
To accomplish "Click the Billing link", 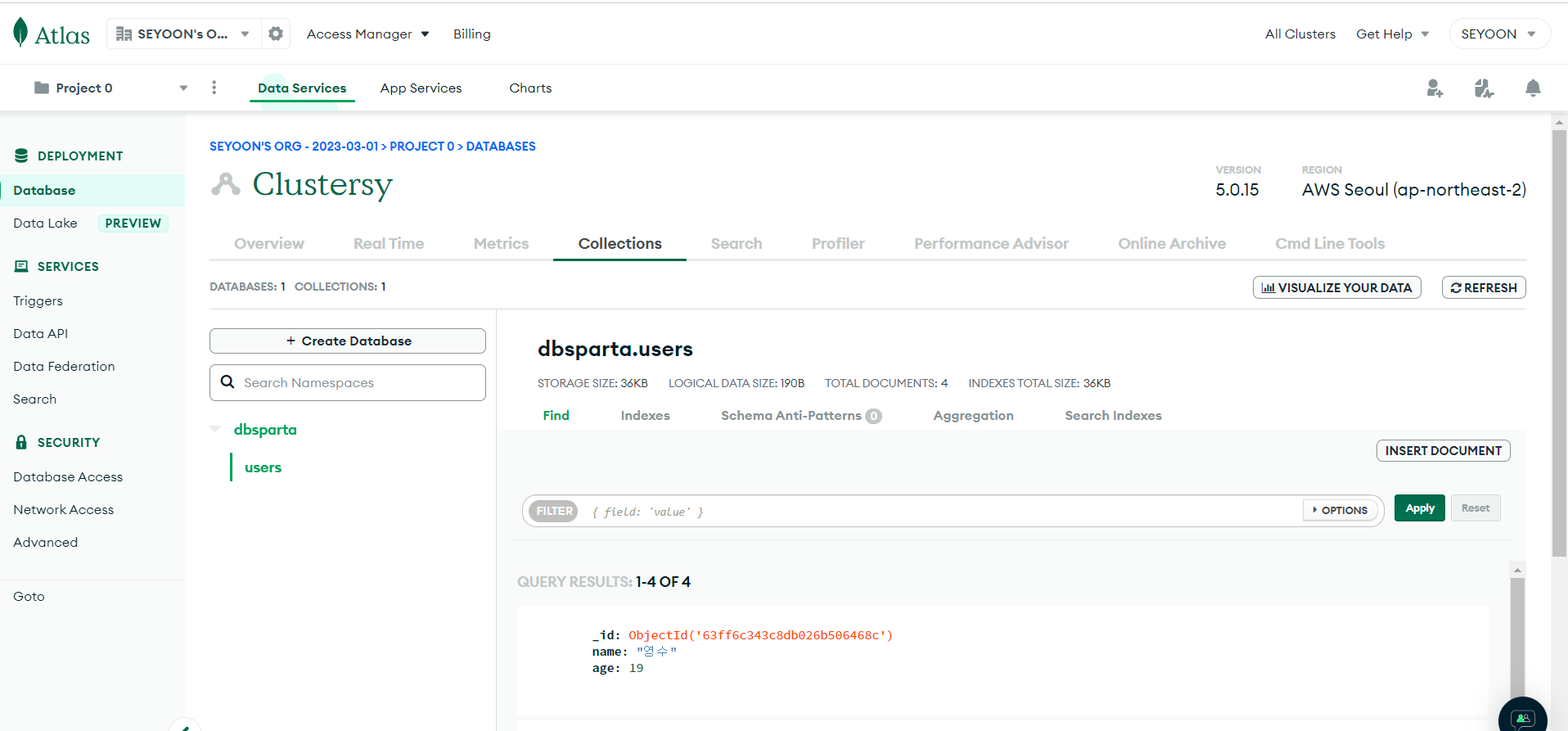I will tap(472, 34).
